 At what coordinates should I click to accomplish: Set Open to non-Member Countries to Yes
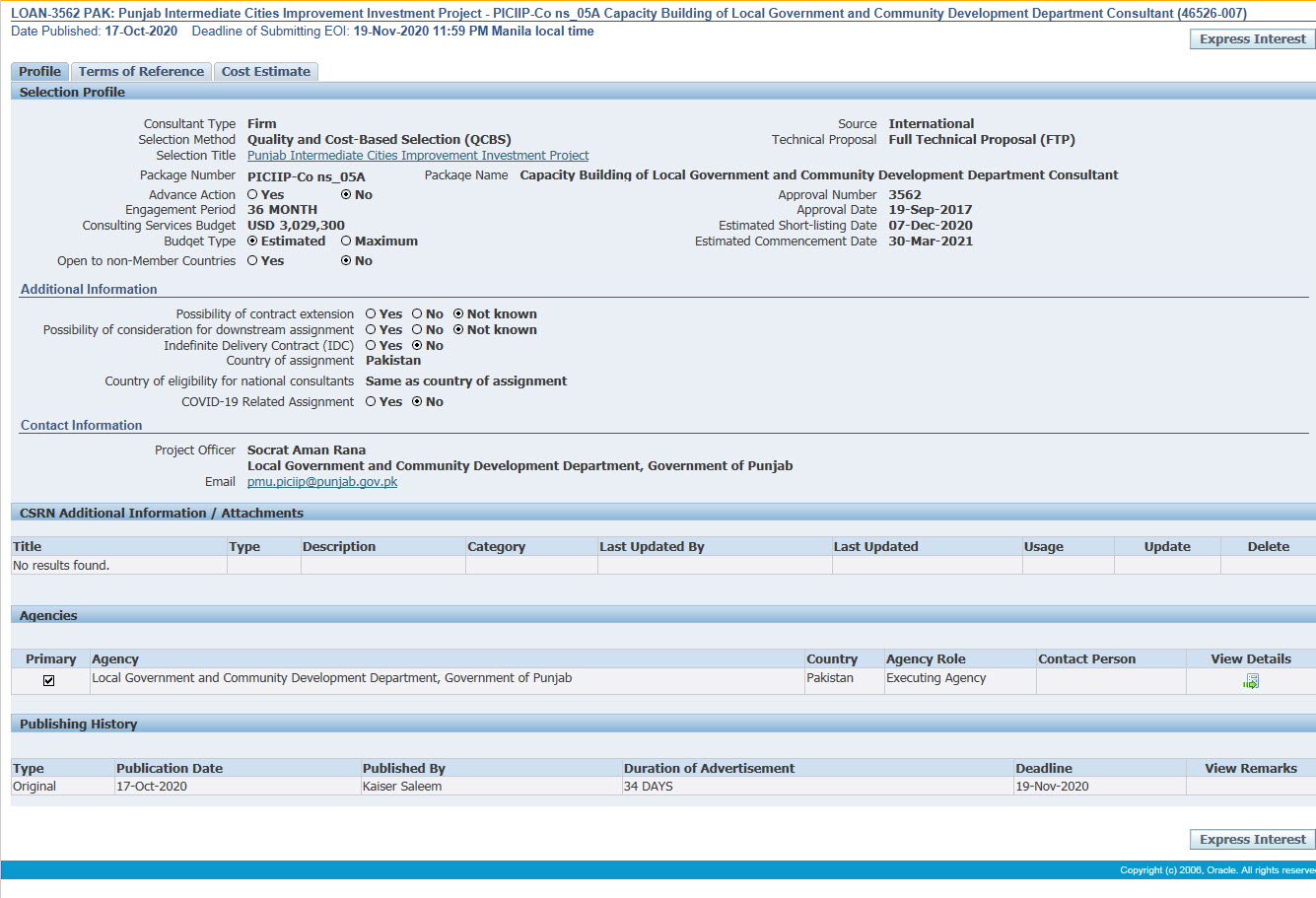[252, 261]
